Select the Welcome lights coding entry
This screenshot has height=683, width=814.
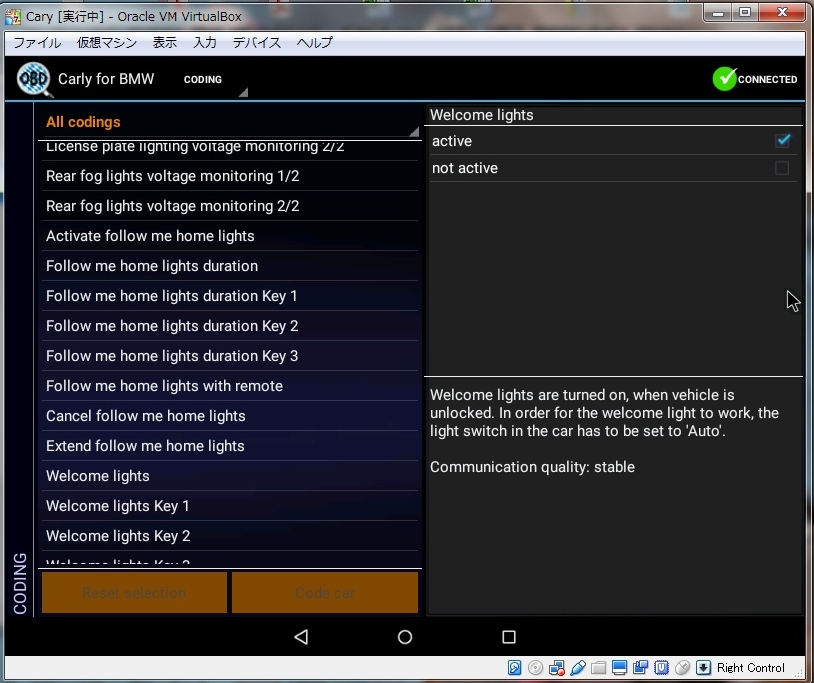[229, 476]
